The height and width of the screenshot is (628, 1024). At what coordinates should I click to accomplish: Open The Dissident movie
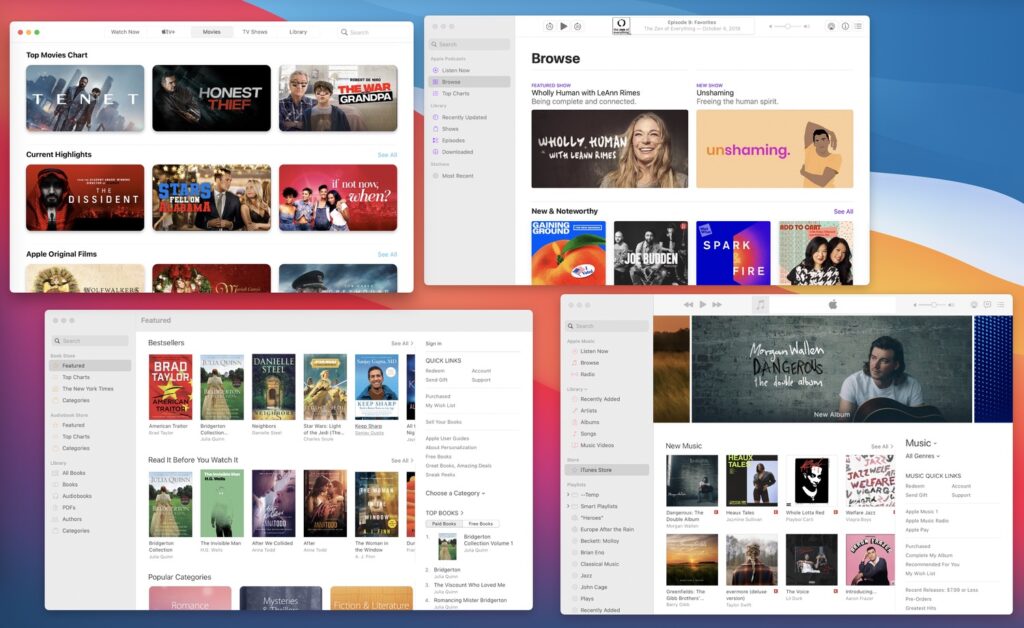(85, 198)
